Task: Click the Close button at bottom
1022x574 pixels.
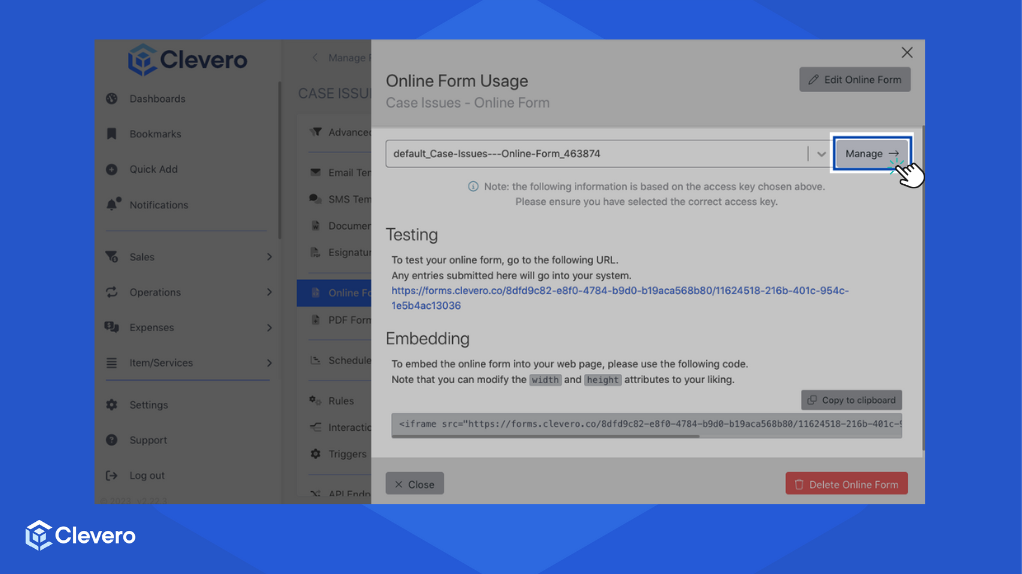Action: [415, 484]
